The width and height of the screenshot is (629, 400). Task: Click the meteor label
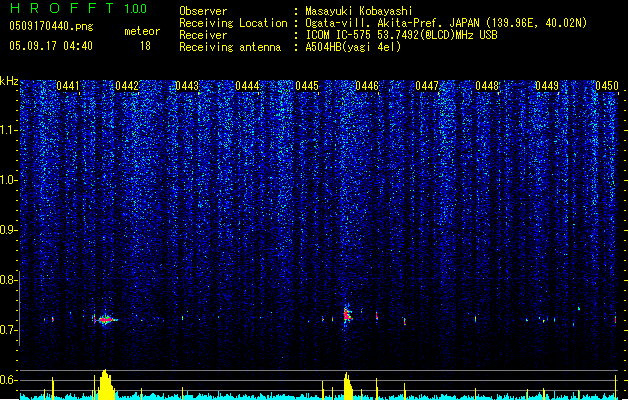pyautogui.click(x=142, y=31)
